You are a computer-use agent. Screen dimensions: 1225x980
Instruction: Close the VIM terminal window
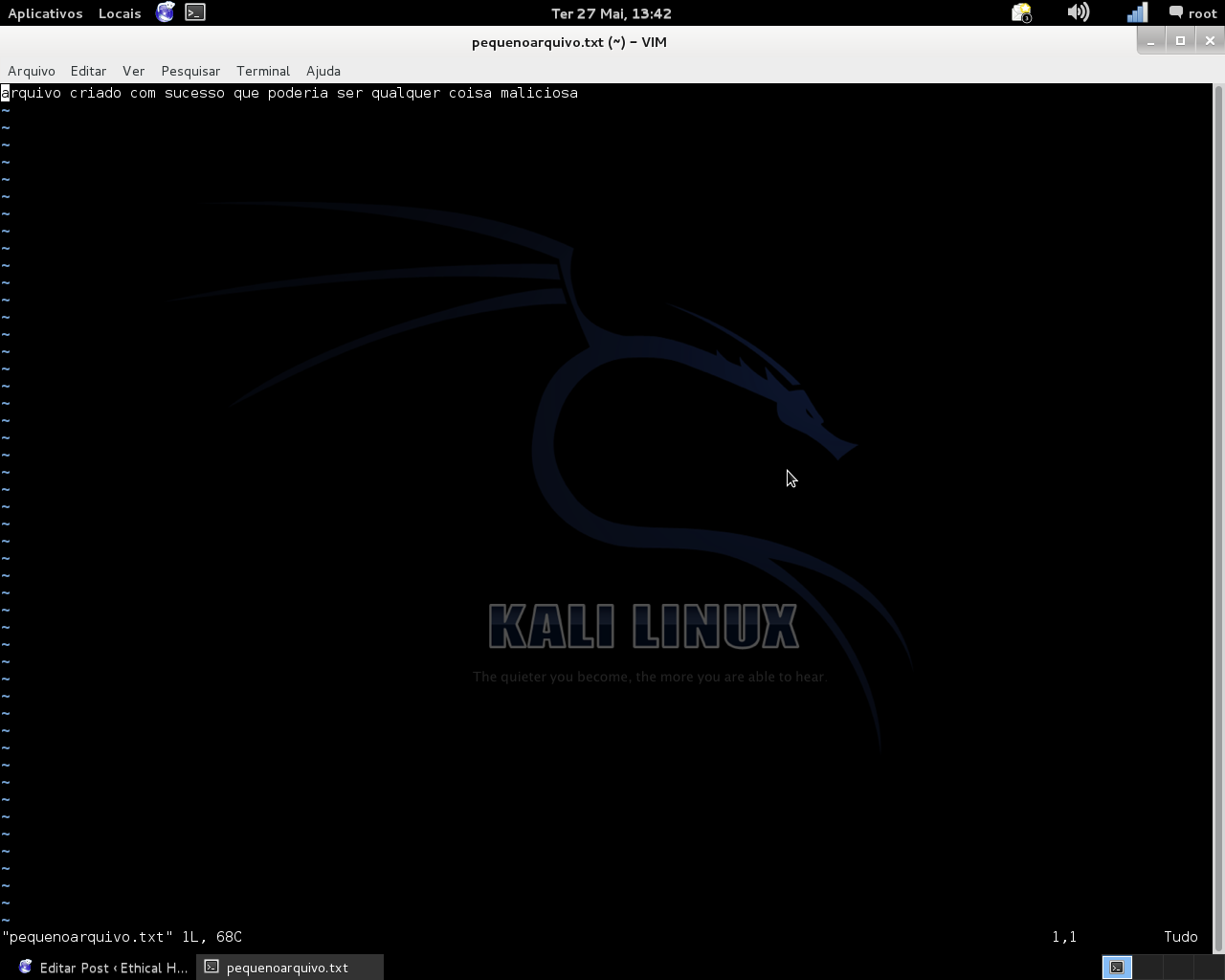pos(1210,40)
